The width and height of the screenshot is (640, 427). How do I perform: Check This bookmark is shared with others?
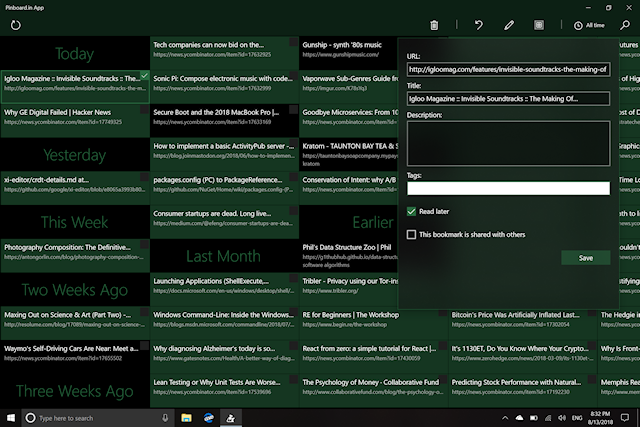pyautogui.click(x=411, y=235)
